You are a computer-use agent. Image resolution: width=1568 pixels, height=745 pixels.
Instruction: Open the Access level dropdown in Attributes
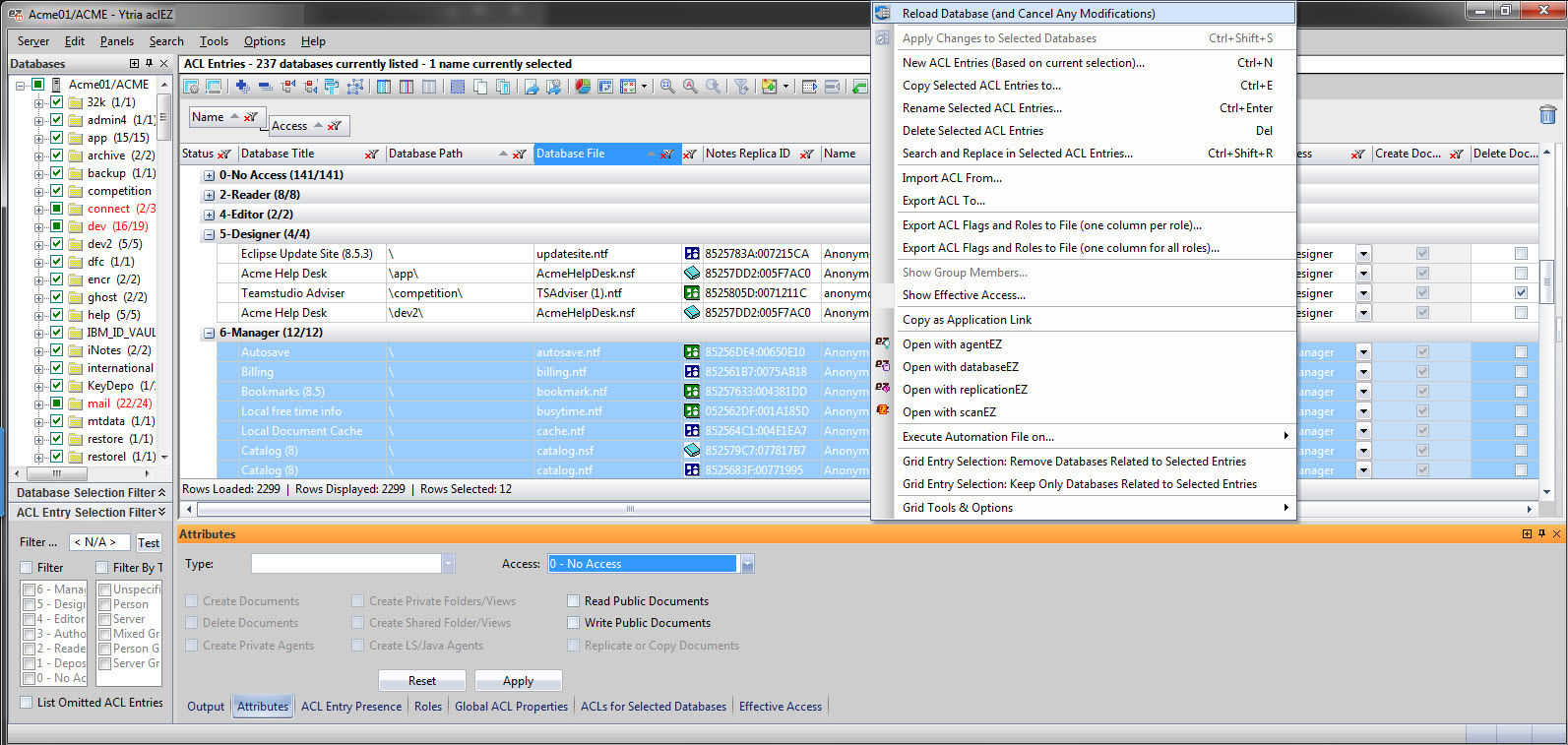[x=747, y=564]
